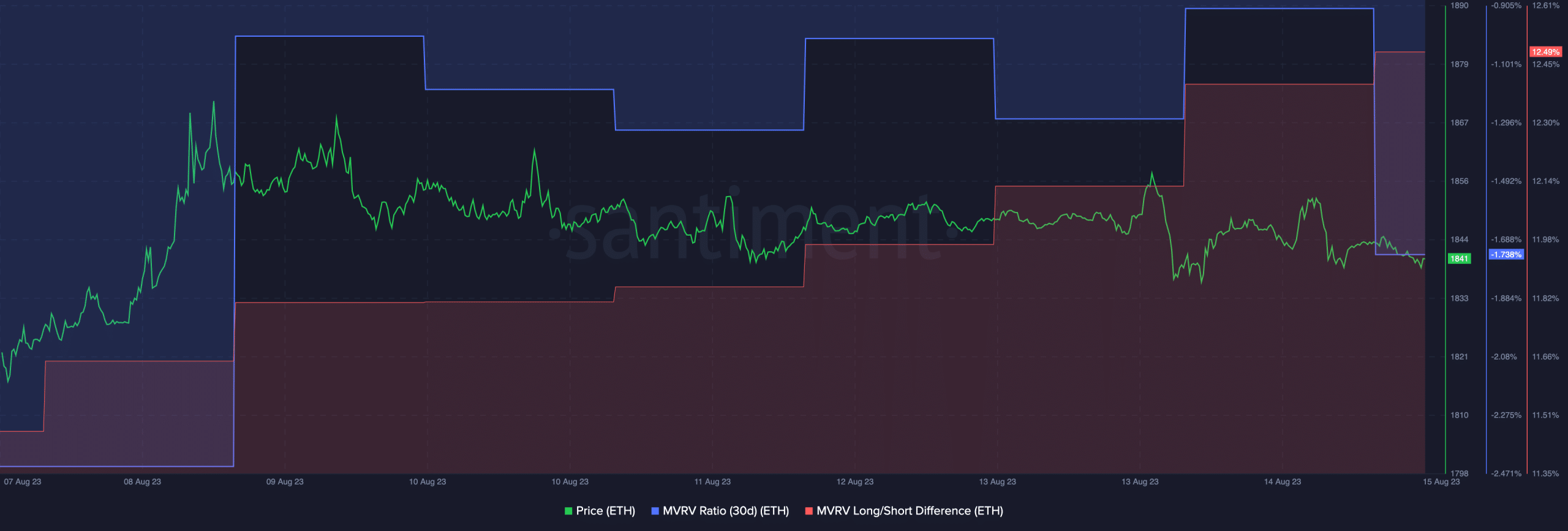Screen dimensions: 1568x531
Task: Select the red 12.49% current value badge
Action: [1545, 52]
